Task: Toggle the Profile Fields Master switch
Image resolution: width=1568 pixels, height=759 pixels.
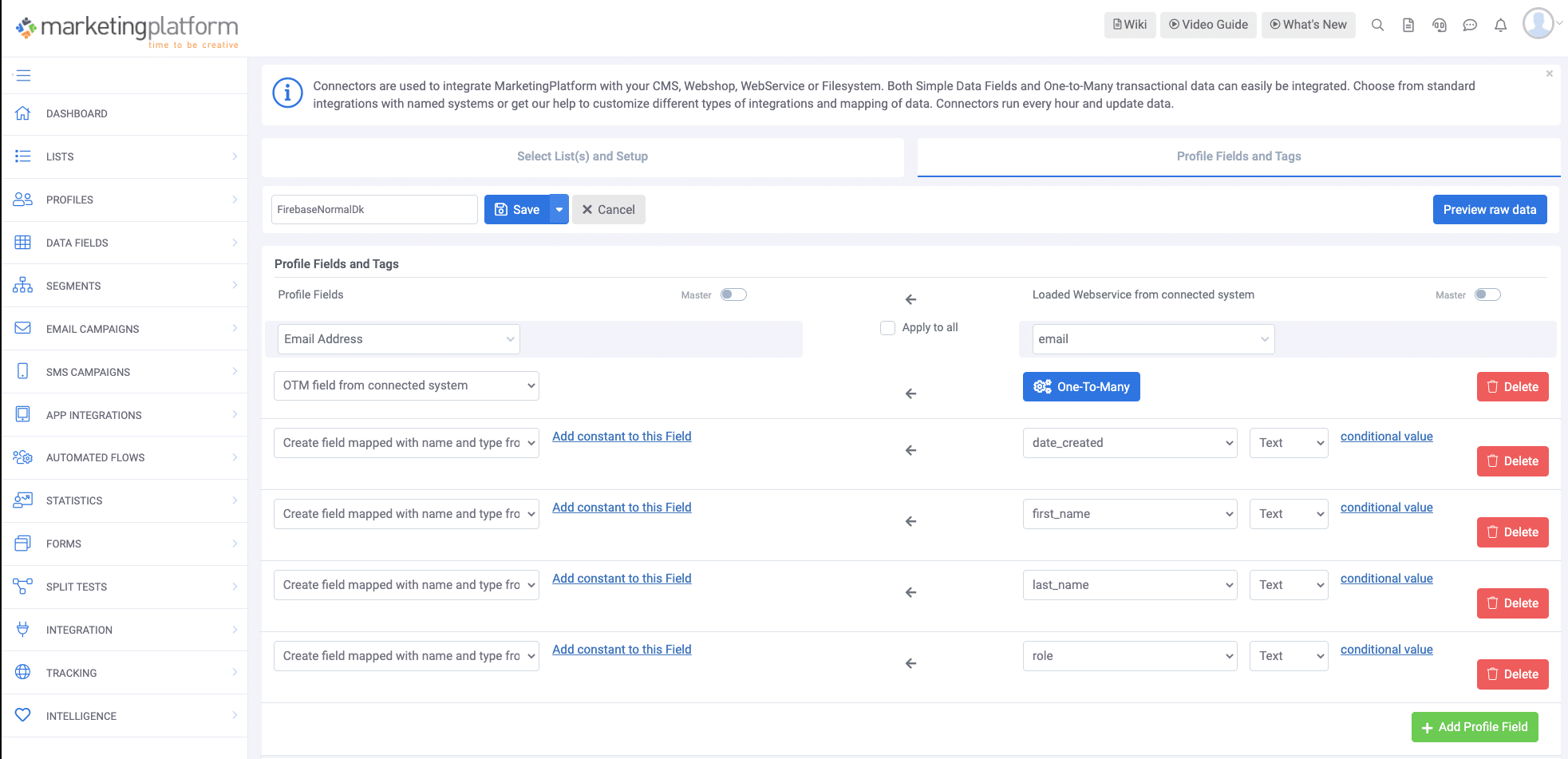Action: (733, 295)
